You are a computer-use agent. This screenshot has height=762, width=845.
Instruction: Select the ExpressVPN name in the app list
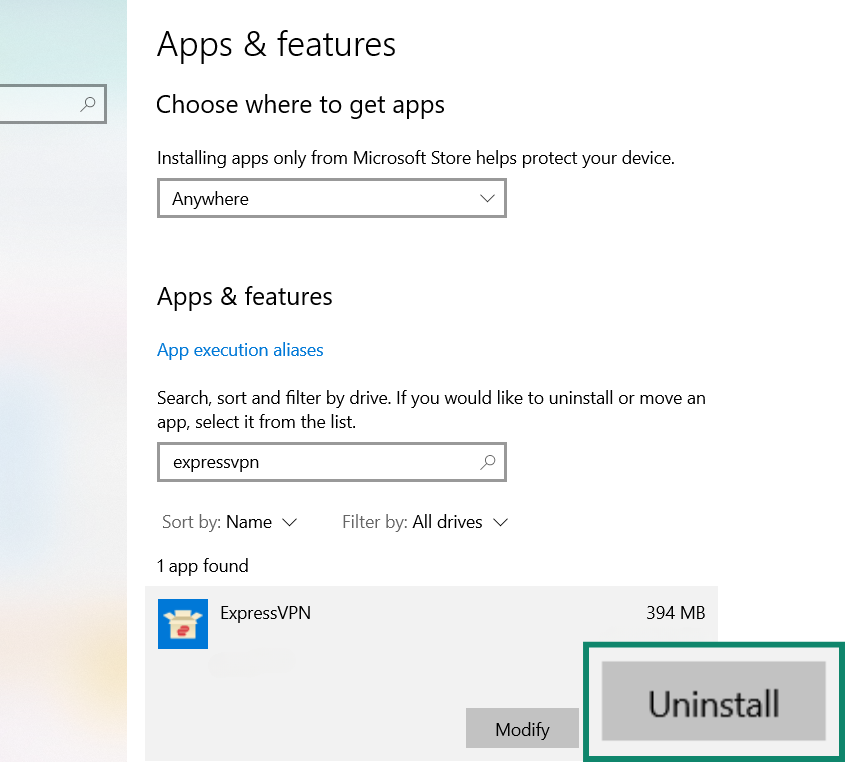tap(265, 613)
